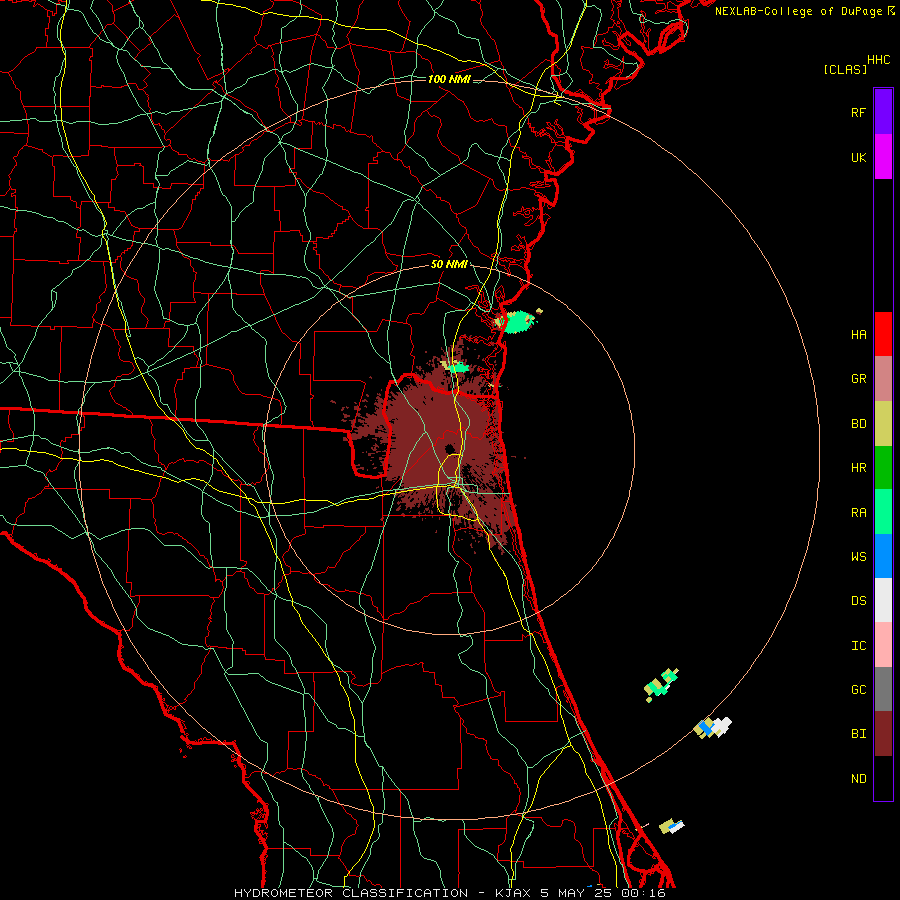
Task: Select the gray GC legend swatch
Action: pos(883,689)
